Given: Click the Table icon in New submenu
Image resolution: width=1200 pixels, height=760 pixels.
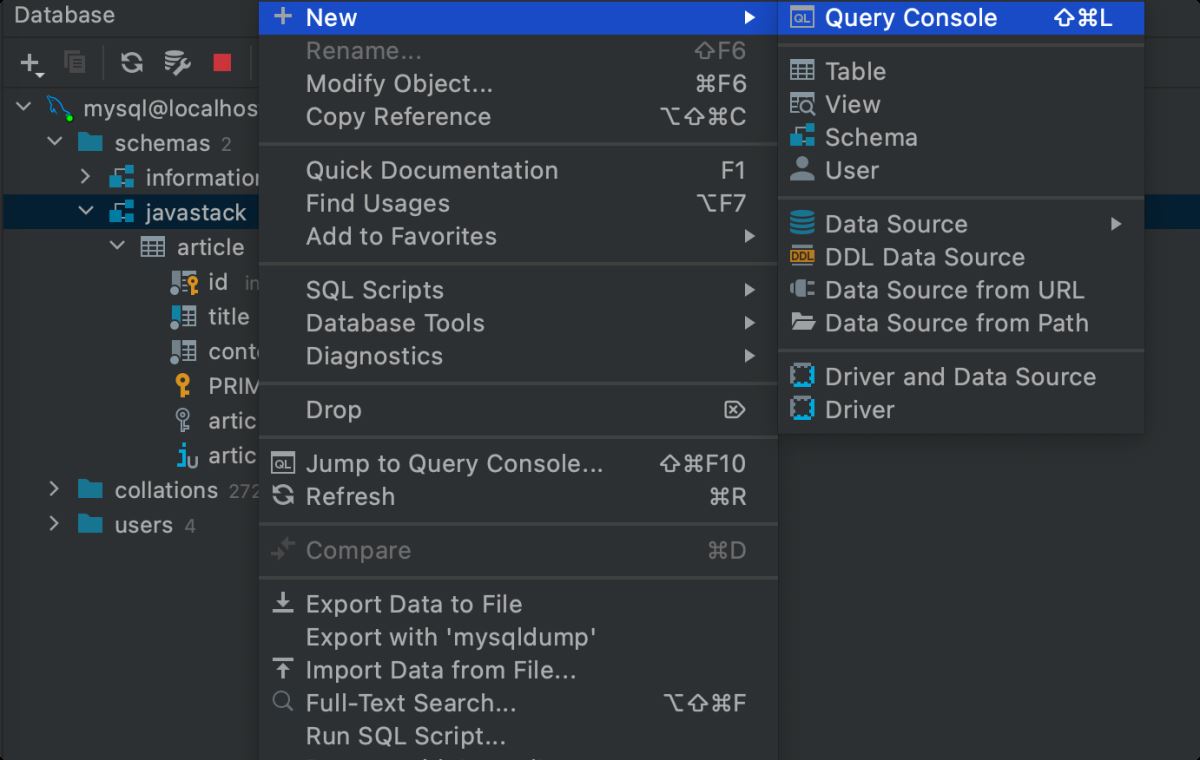Looking at the screenshot, I should pyautogui.click(x=802, y=71).
